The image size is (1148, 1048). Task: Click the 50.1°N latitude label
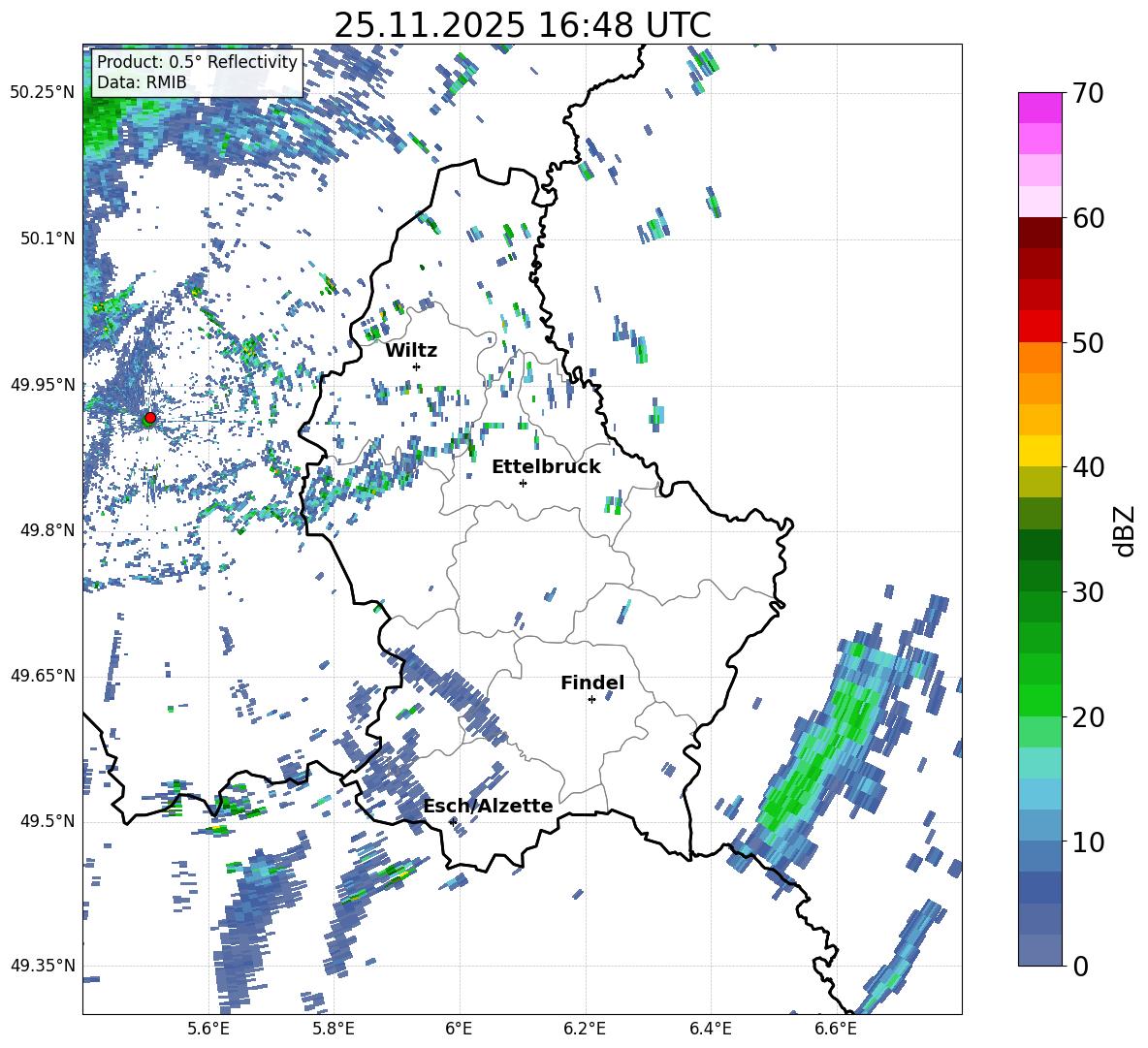click(48, 238)
